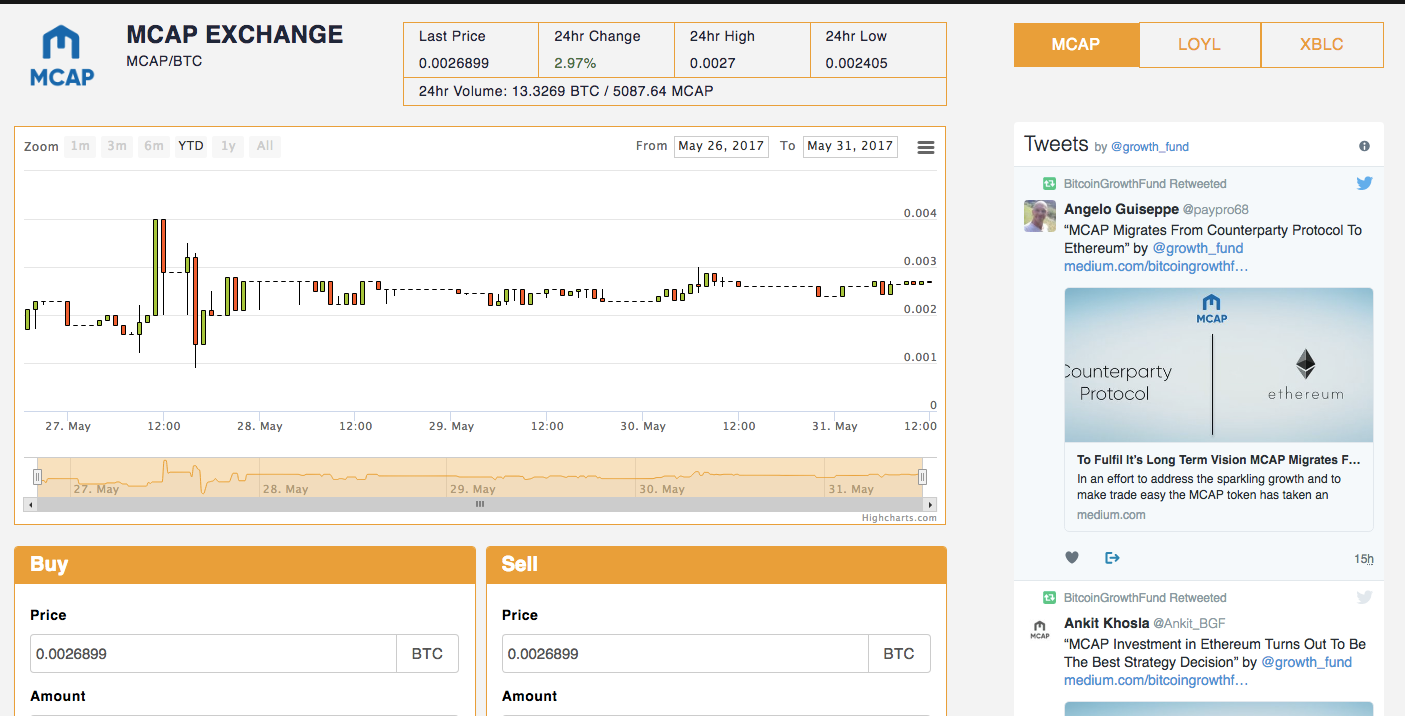Click the Twitter bird icon on Angelo's tweet

pyautogui.click(x=1364, y=183)
